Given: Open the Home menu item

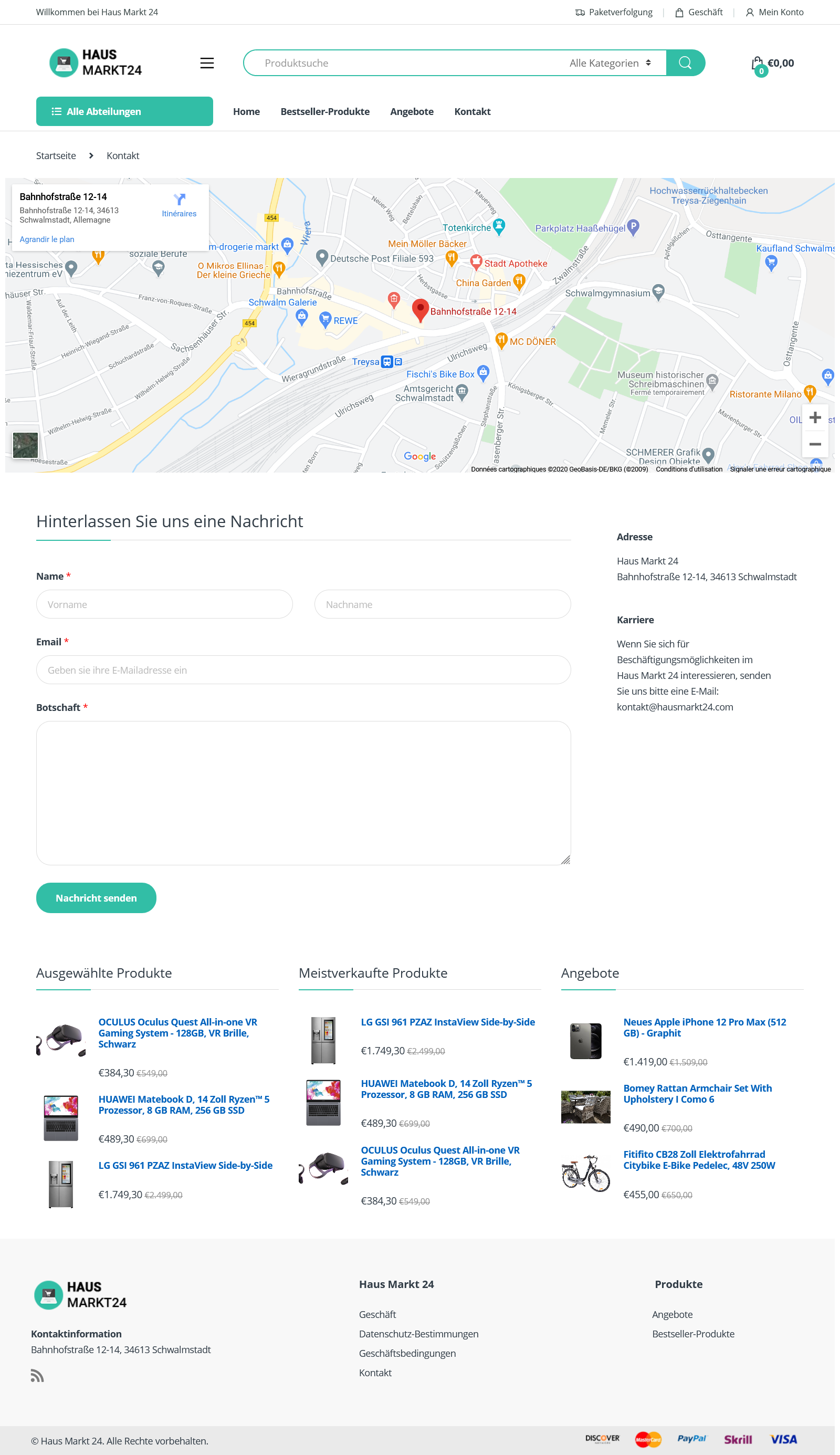Looking at the screenshot, I should tap(246, 111).
